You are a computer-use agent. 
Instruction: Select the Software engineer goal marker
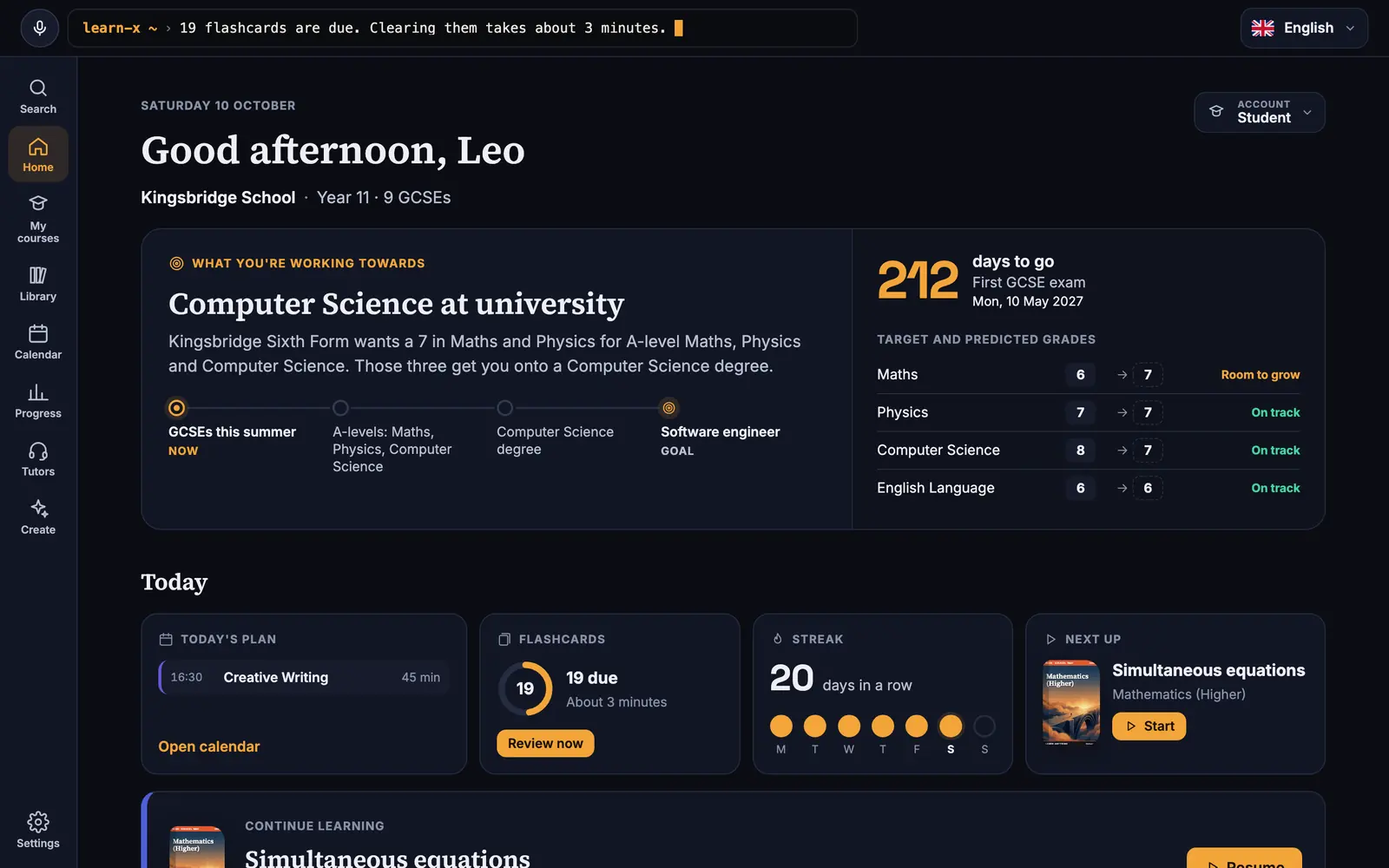pos(668,408)
